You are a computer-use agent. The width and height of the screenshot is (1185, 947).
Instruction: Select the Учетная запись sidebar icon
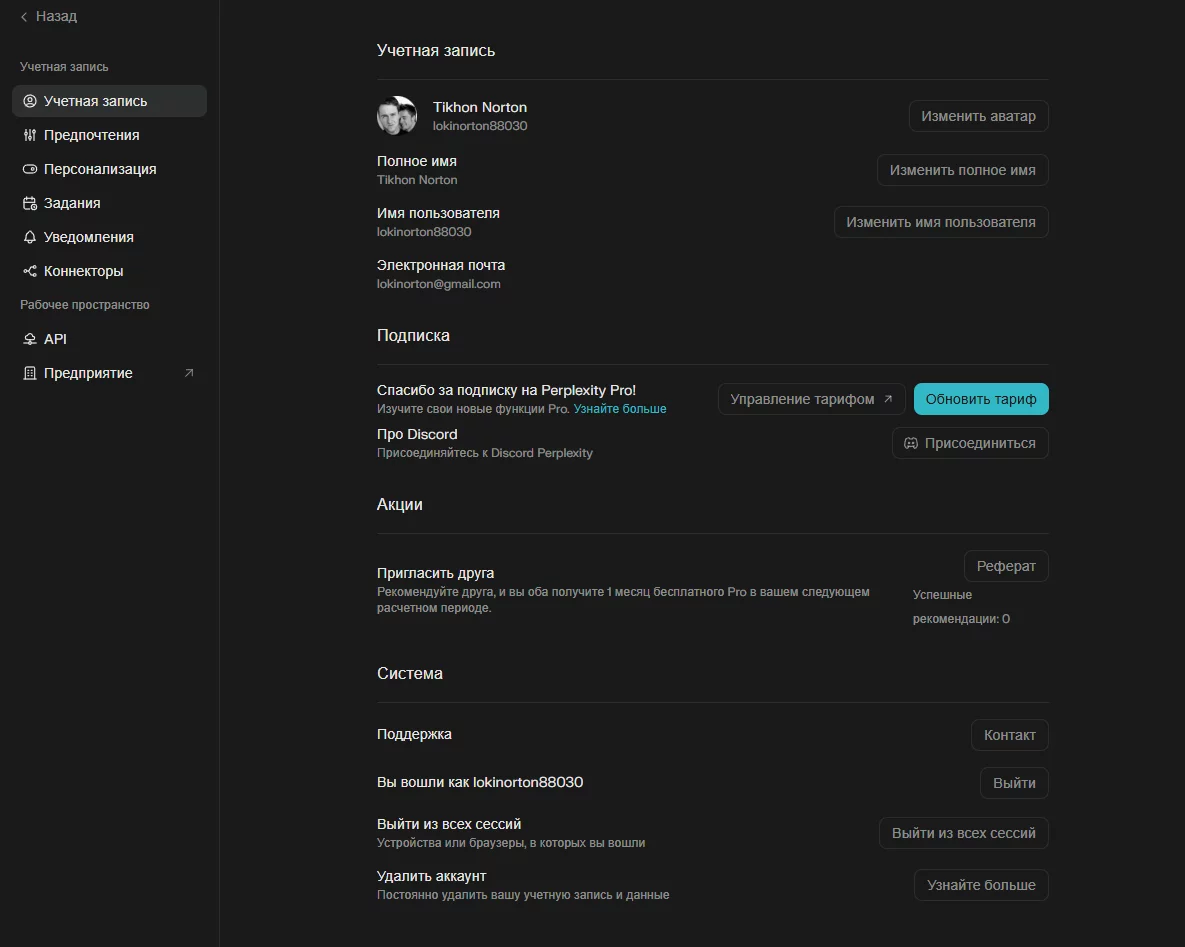30,101
